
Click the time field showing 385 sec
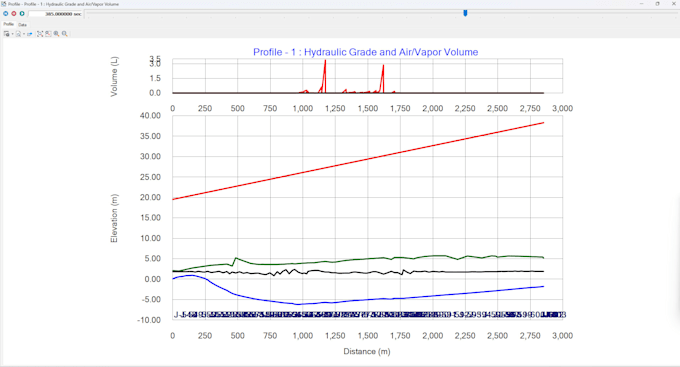point(55,14)
